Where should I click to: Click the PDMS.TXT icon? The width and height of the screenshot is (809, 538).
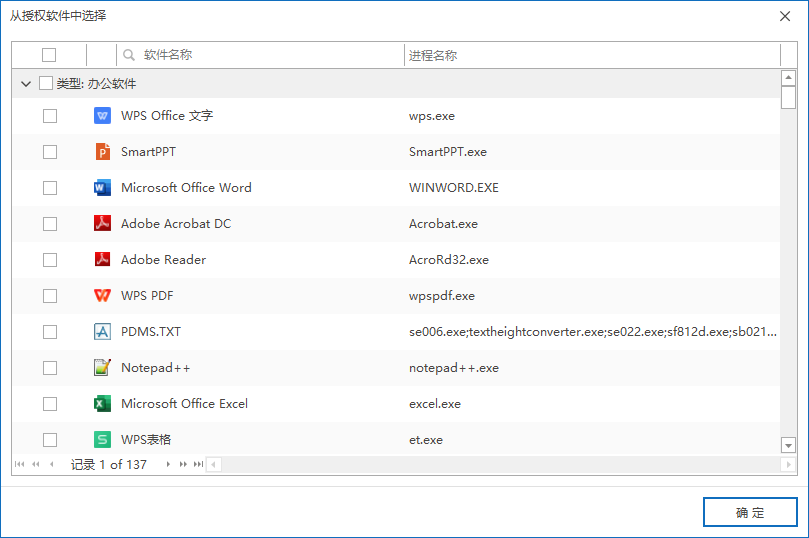coord(102,332)
